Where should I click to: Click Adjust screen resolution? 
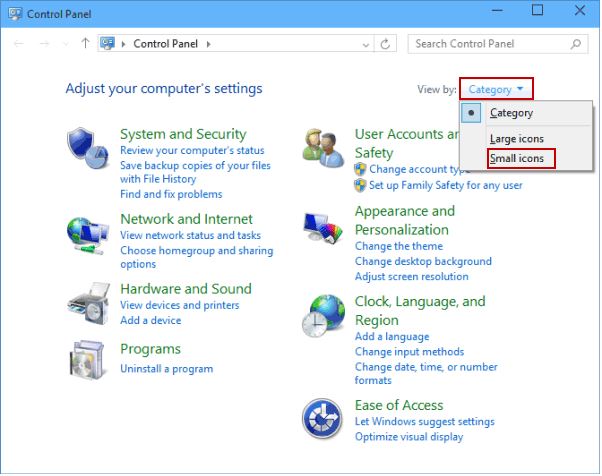[412, 277]
